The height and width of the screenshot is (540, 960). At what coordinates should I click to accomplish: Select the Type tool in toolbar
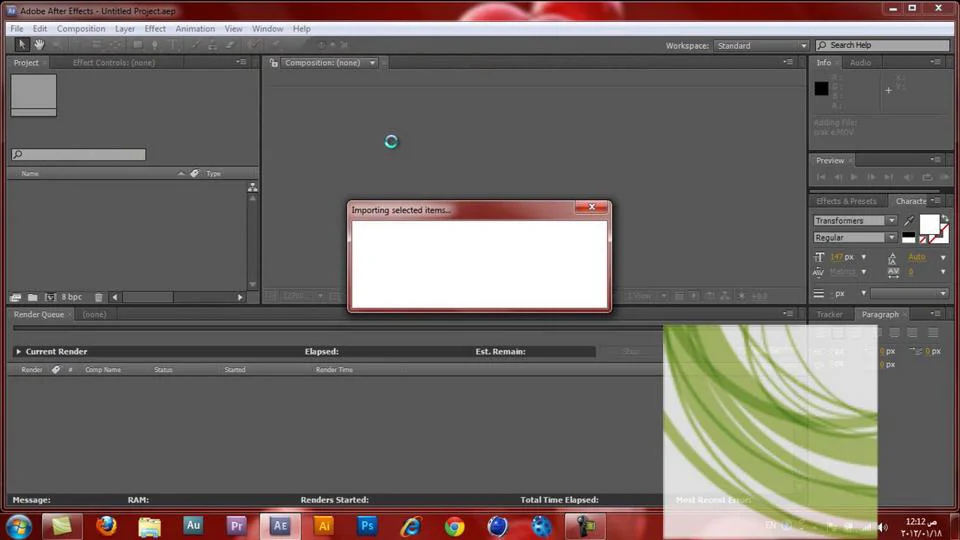pos(173,45)
